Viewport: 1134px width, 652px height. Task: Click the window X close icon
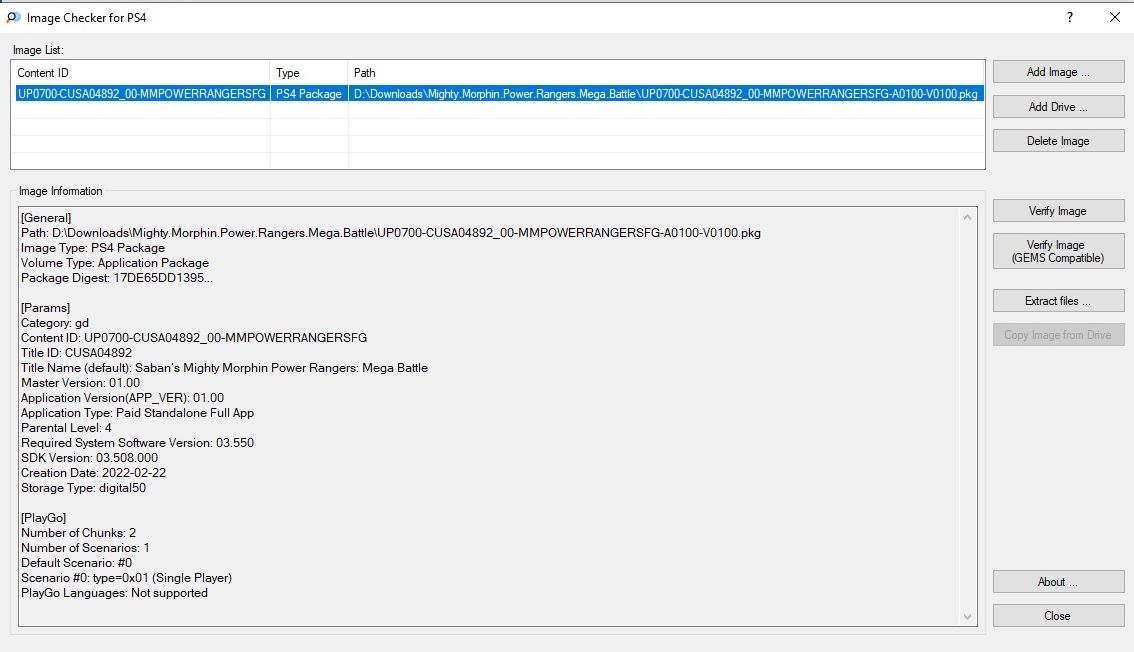click(x=1114, y=17)
